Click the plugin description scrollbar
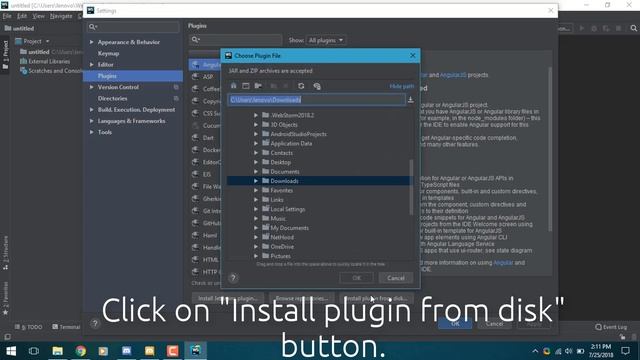 tap(550, 149)
